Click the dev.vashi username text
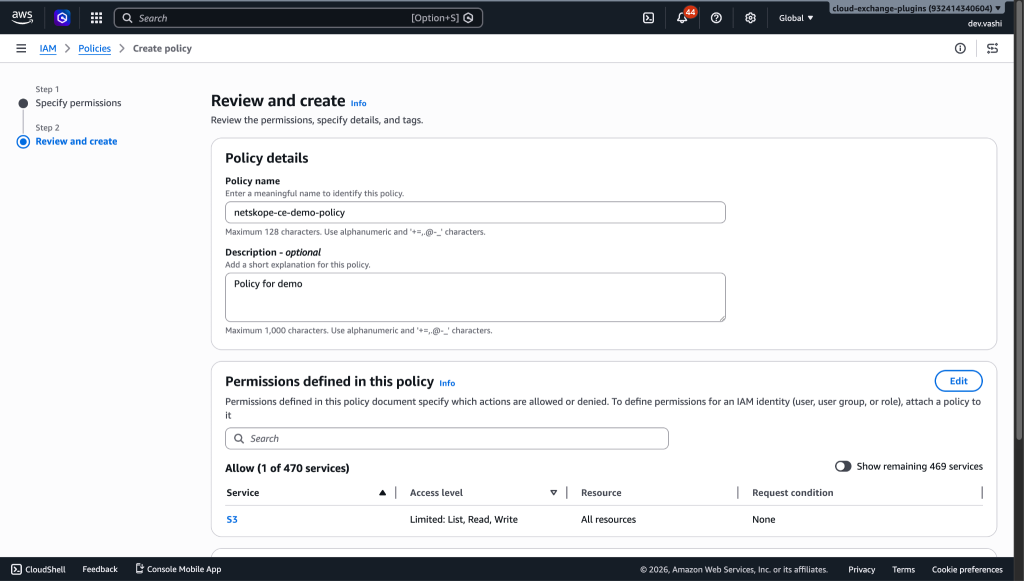Viewport: 1024px width, 581px height. tap(985, 24)
